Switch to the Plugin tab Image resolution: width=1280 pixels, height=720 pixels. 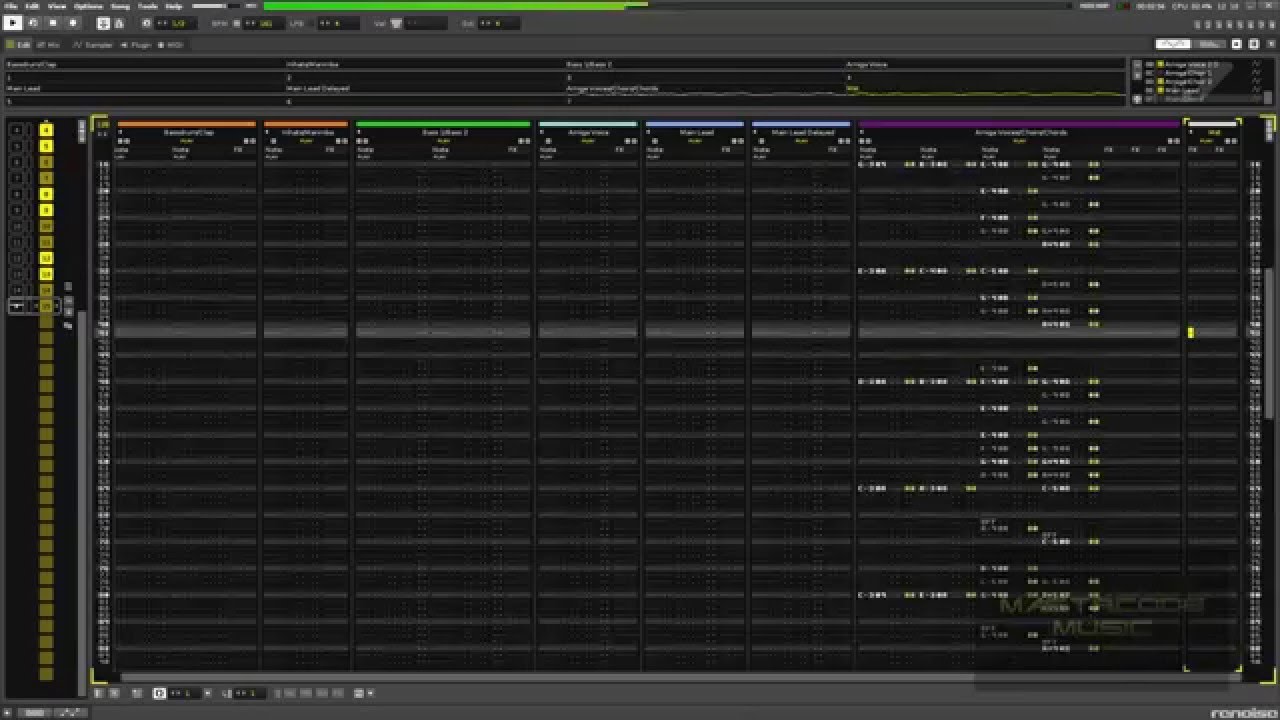pos(136,45)
